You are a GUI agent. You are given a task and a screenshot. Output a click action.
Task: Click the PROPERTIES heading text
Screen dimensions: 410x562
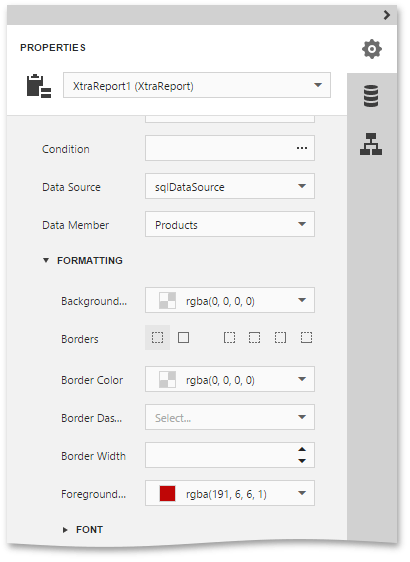click(x=53, y=48)
